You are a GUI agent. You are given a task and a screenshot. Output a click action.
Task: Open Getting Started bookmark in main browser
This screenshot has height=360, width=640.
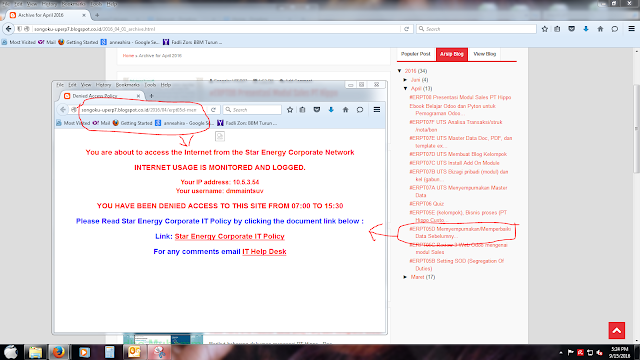pyautogui.click(x=78, y=42)
